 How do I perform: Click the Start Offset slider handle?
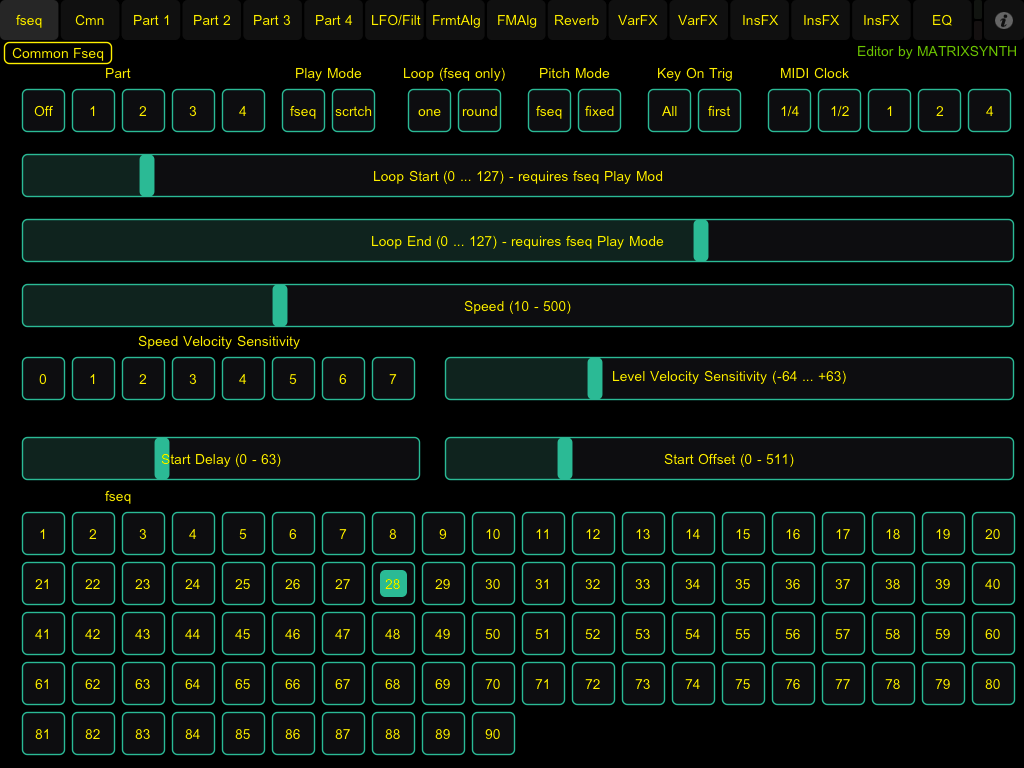pos(565,459)
